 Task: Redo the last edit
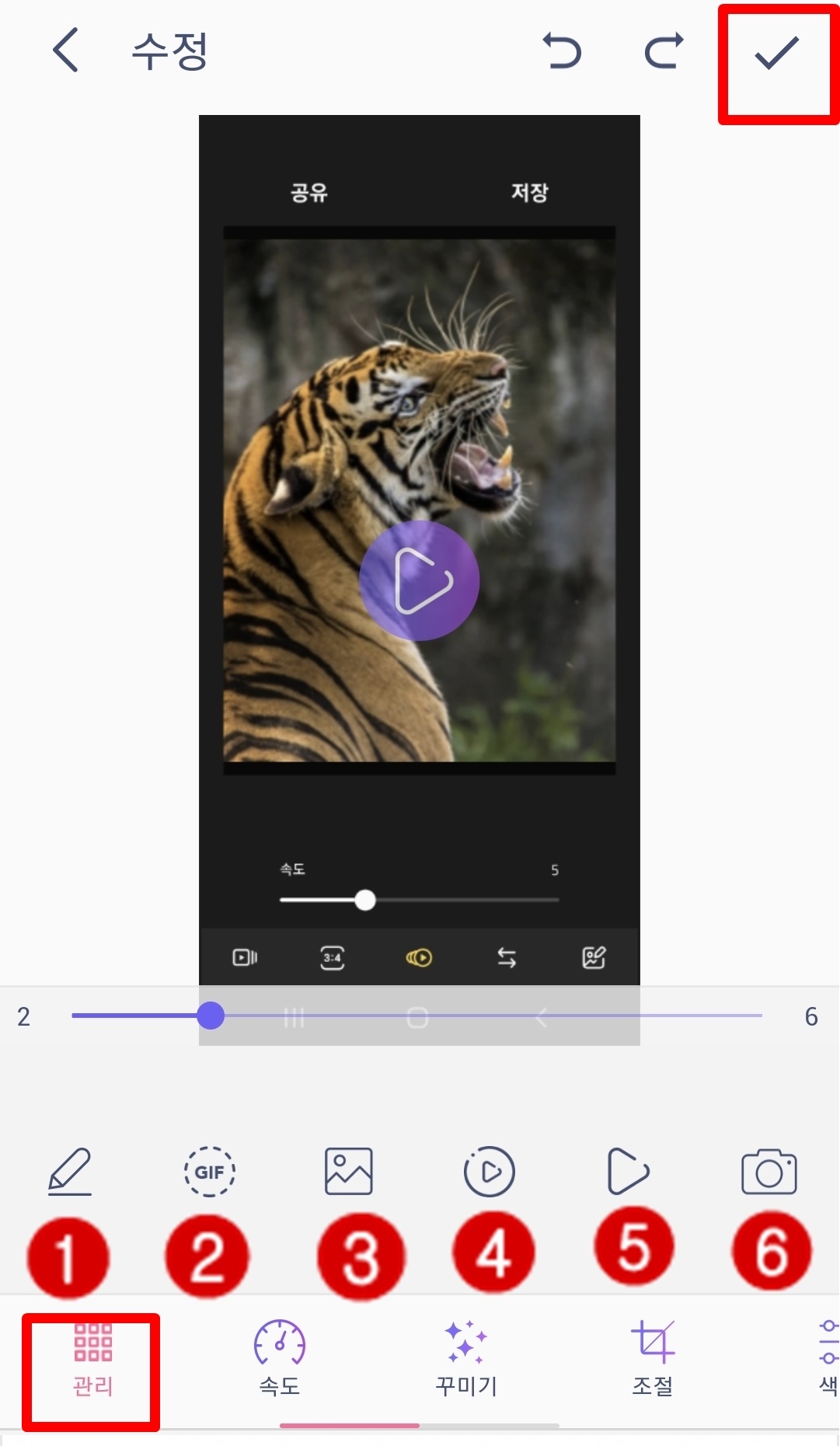pos(664,51)
